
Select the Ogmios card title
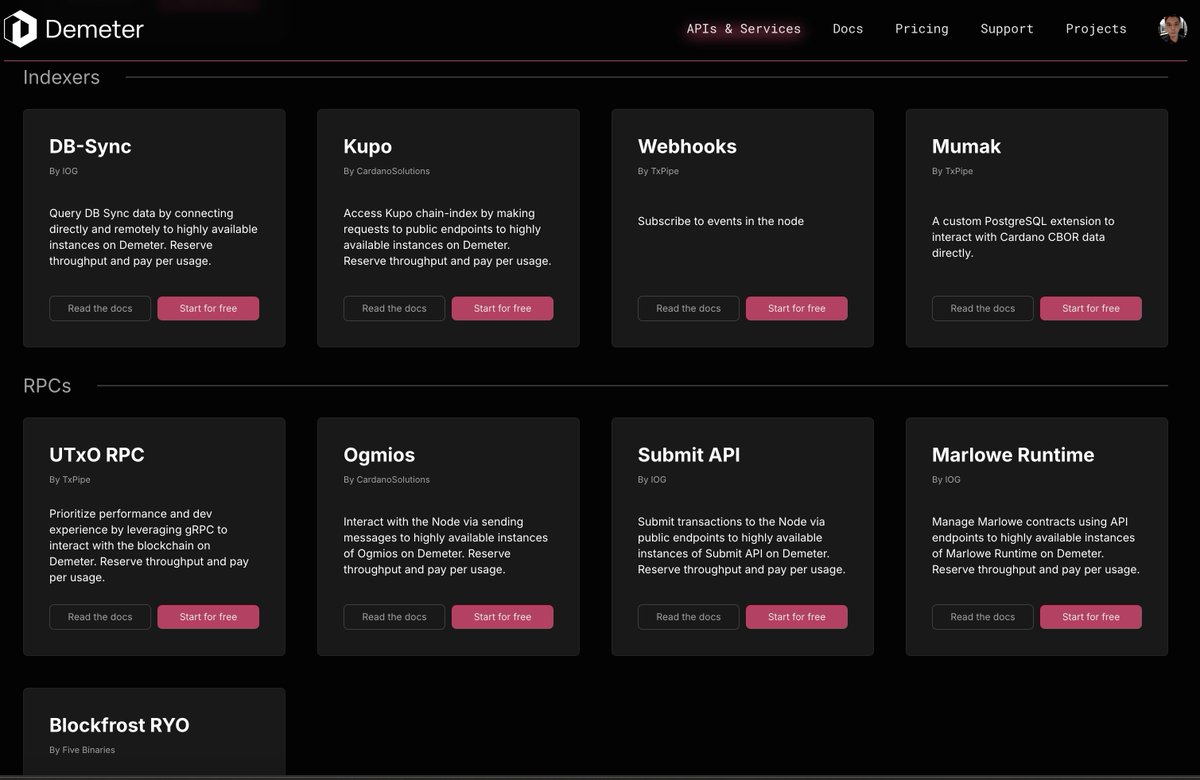pos(379,455)
